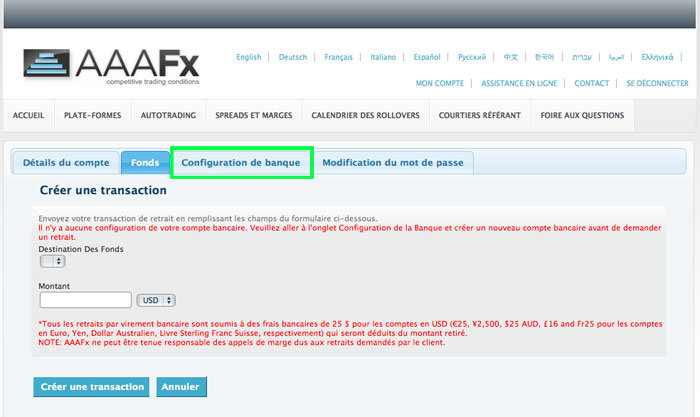Switch language to English
The width and height of the screenshot is (700, 417).
pyautogui.click(x=248, y=57)
